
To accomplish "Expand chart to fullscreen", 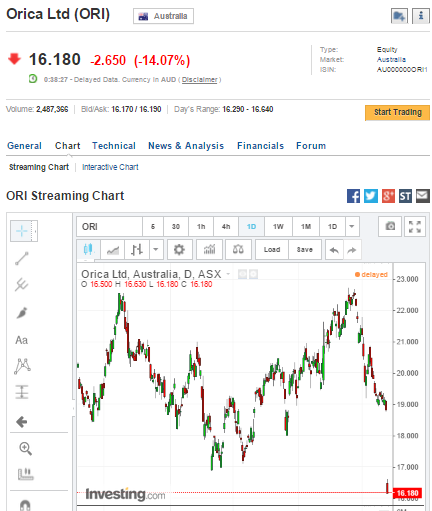I will 415,227.
